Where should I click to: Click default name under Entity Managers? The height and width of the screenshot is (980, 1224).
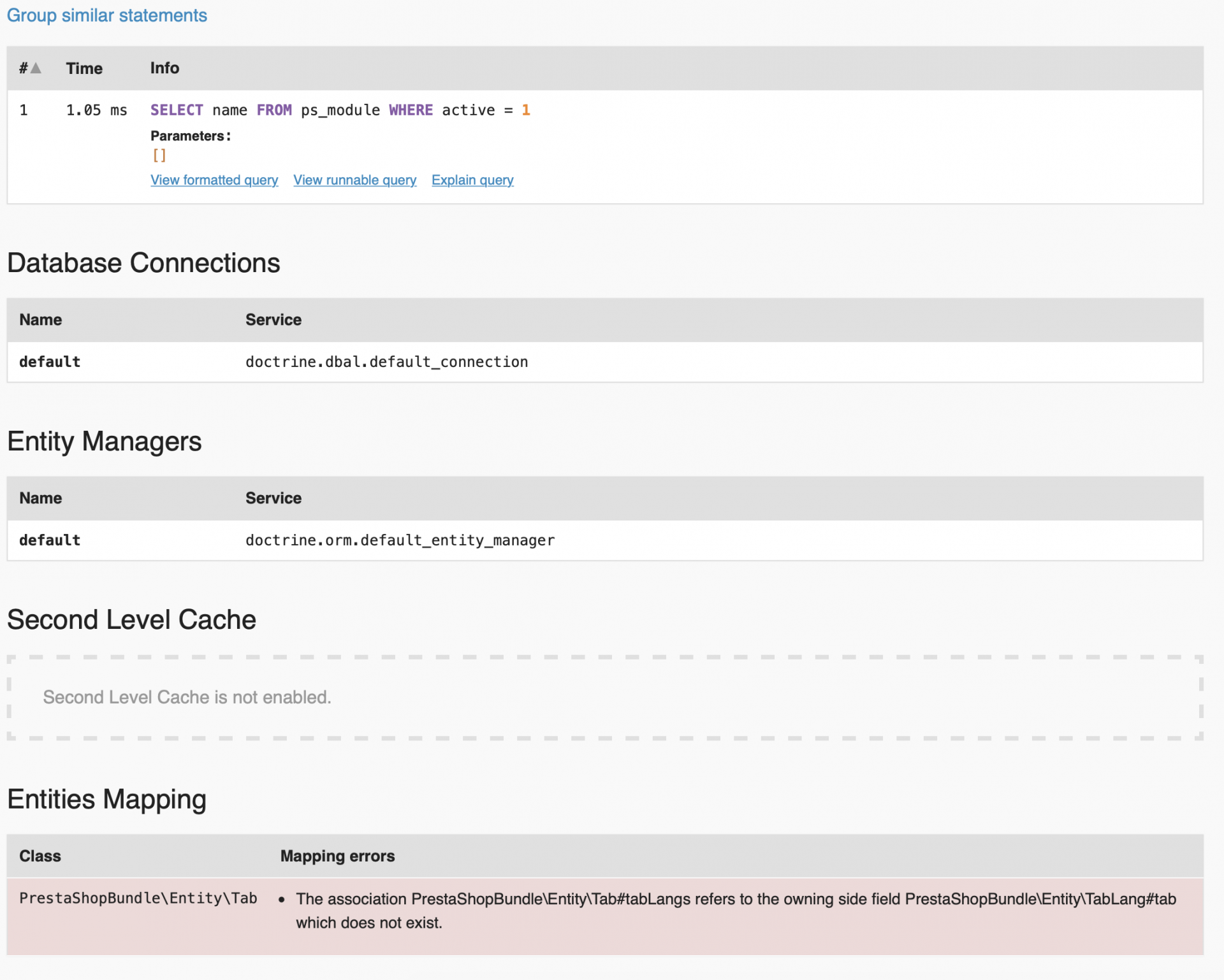coord(50,540)
